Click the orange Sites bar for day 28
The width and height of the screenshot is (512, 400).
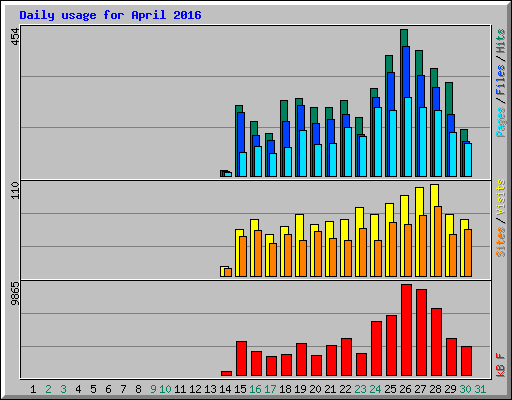point(438,241)
